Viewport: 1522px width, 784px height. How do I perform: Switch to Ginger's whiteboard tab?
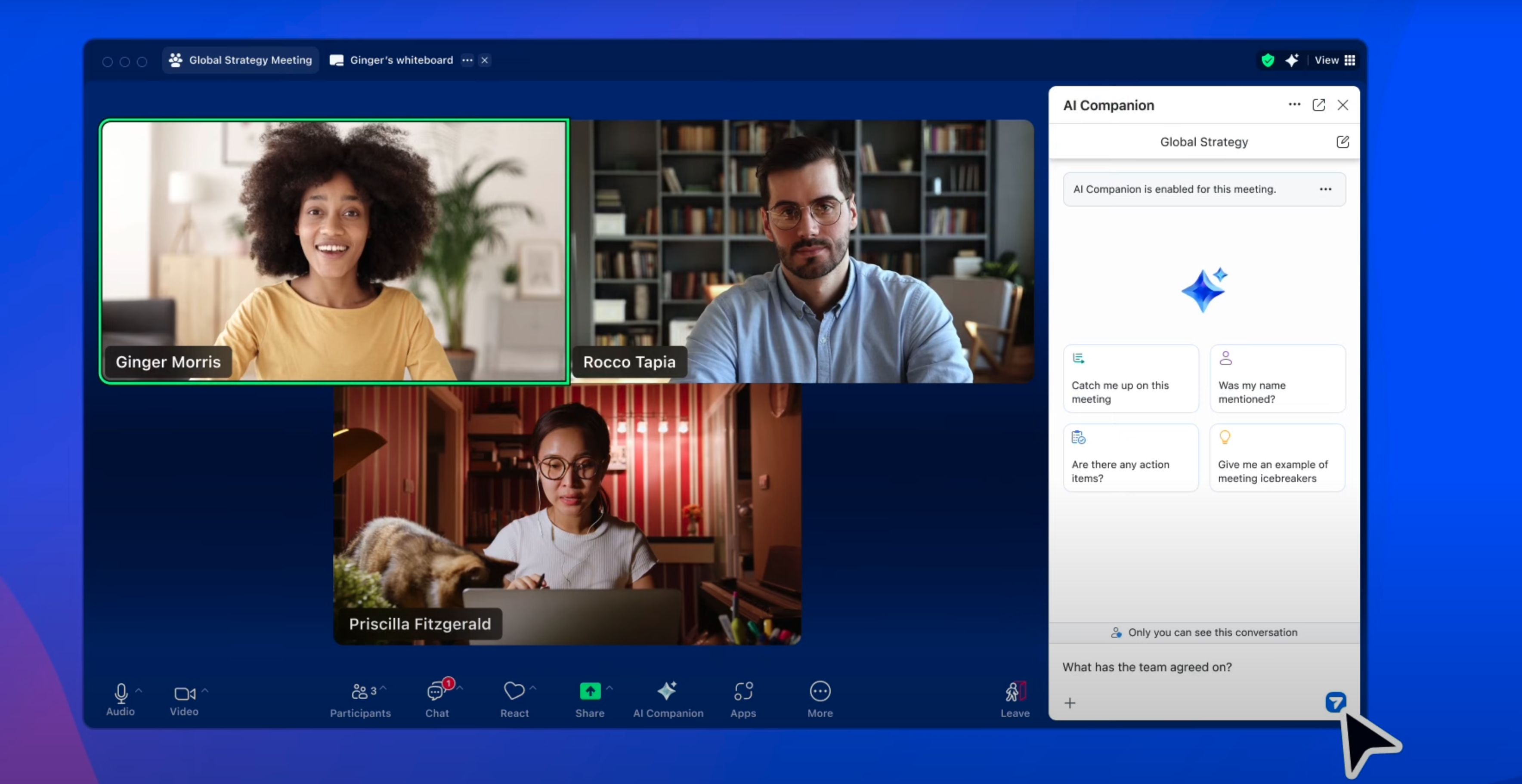coord(391,60)
